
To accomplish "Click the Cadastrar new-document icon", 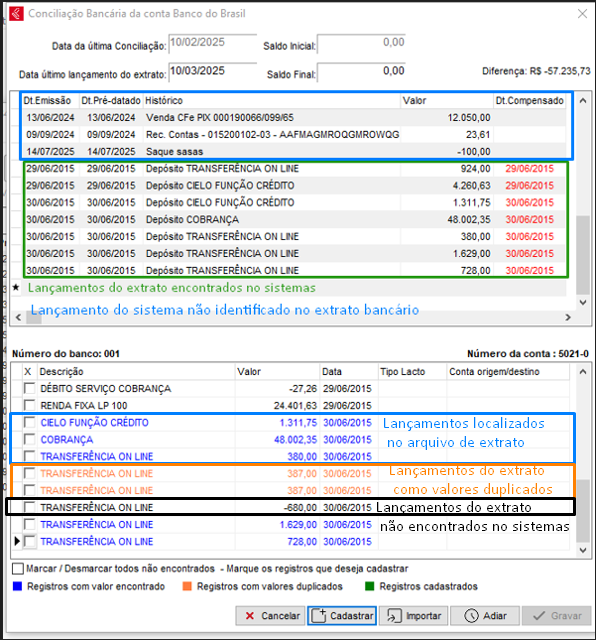I will point(319,616).
